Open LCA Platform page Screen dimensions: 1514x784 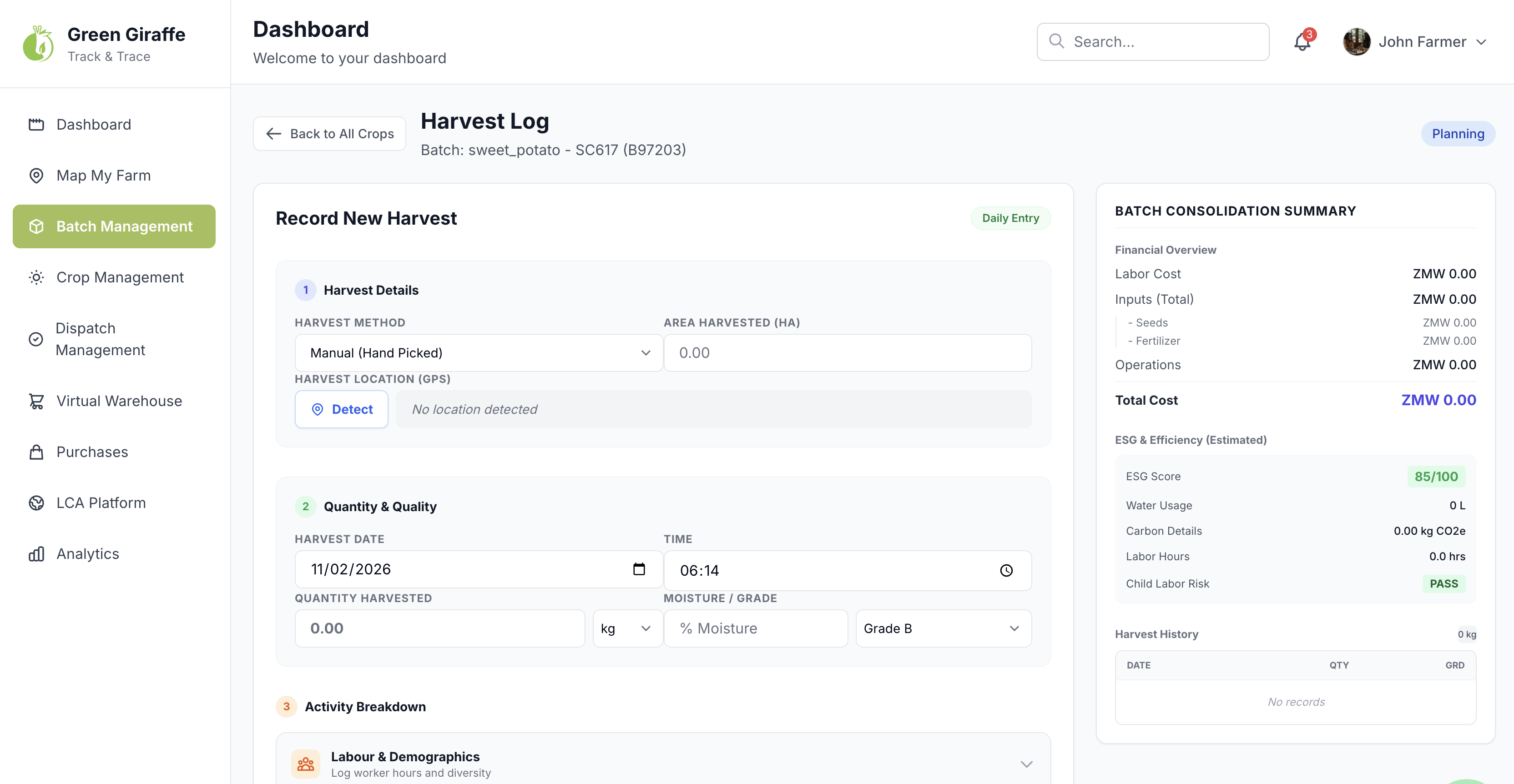[114, 503]
